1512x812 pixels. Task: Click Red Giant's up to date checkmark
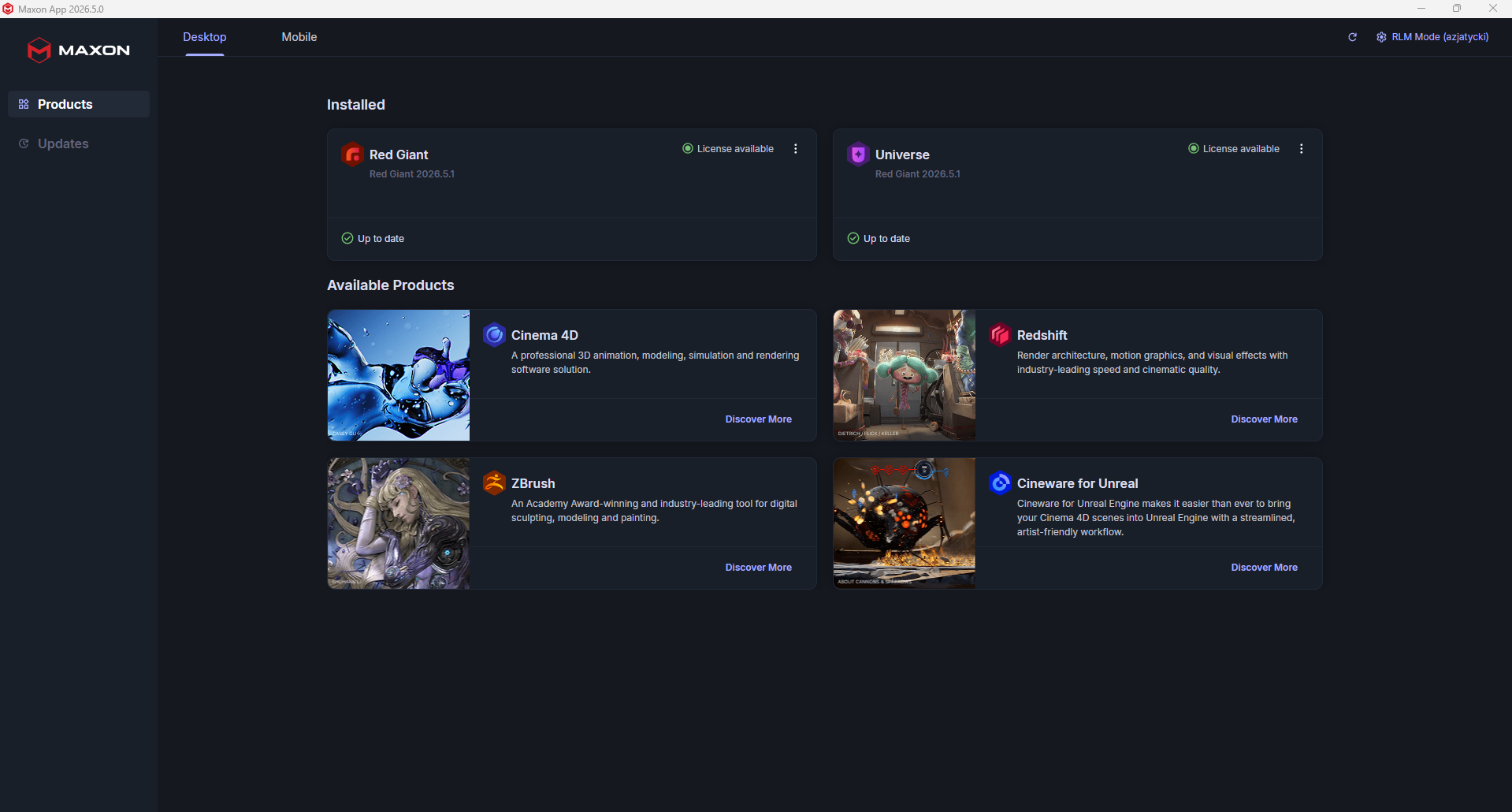click(347, 238)
